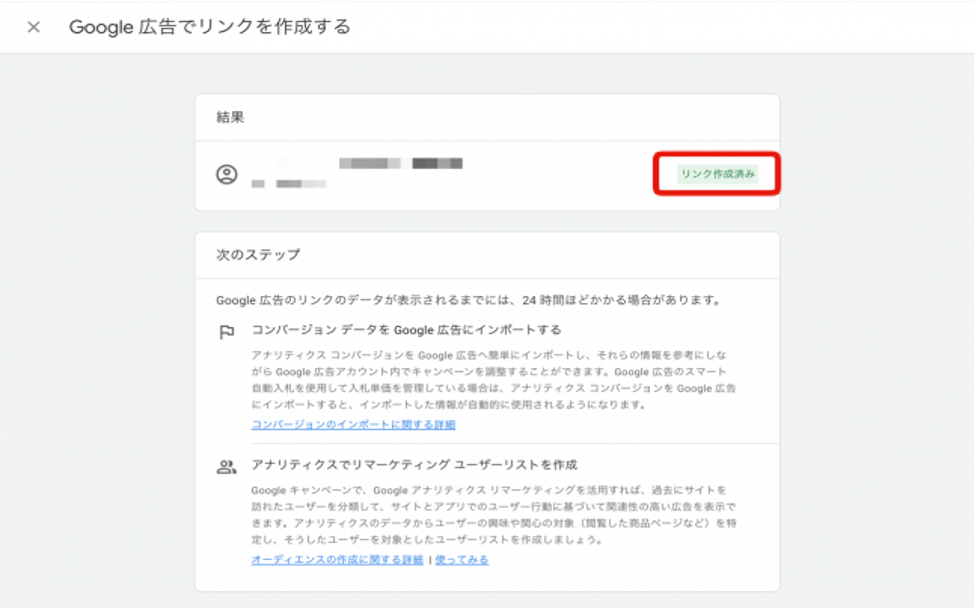The height and width of the screenshot is (608, 974).
Task: Click the 次のステップ section header
Action: pos(258,255)
